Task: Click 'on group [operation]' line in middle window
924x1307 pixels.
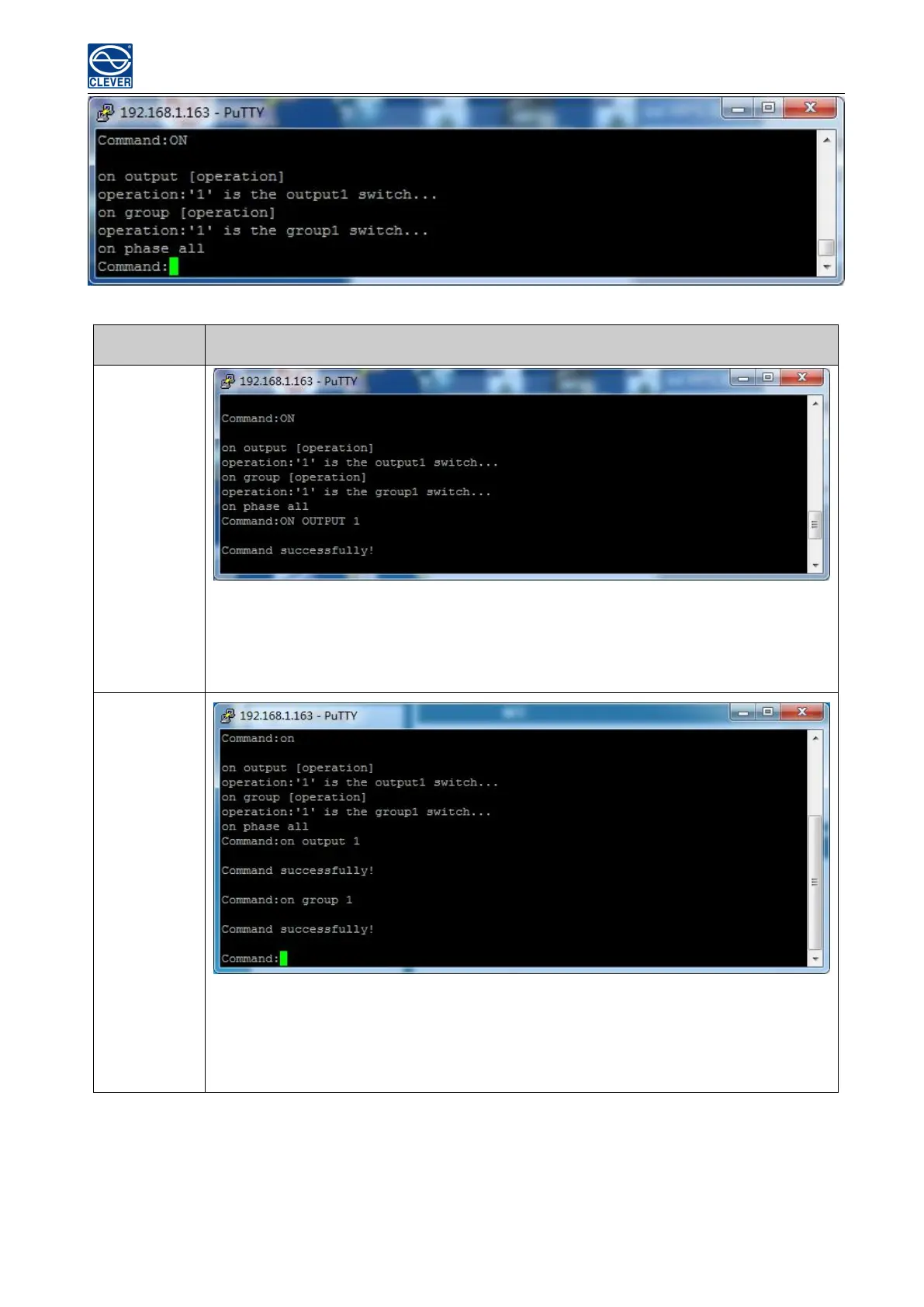Action: [x=294, y=477]
